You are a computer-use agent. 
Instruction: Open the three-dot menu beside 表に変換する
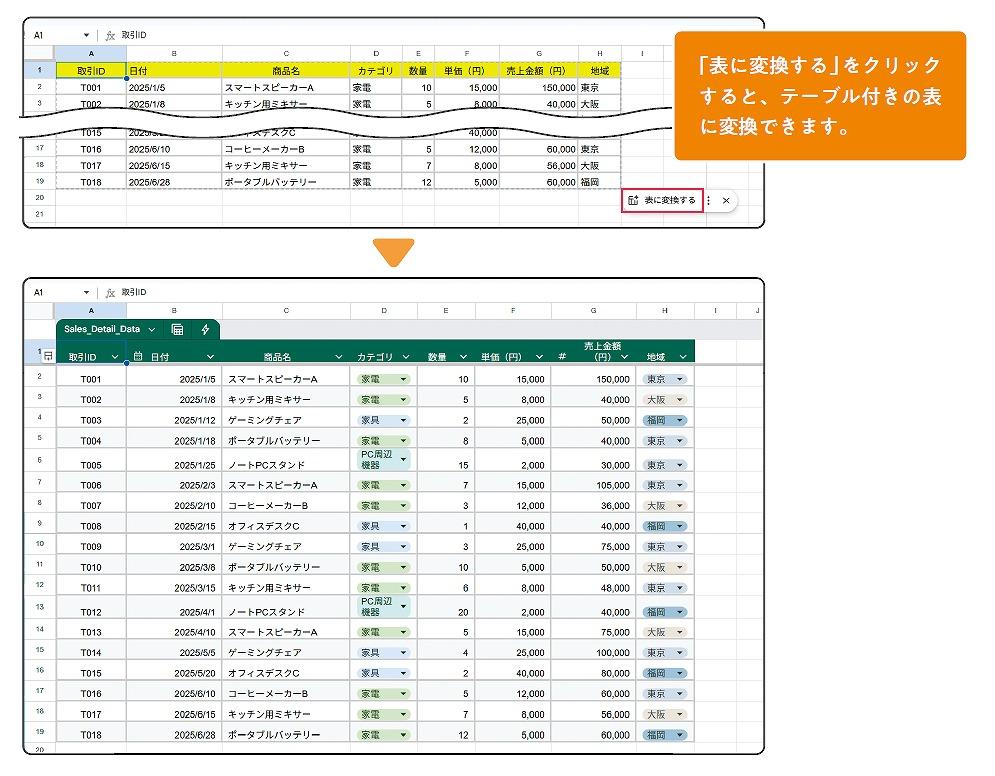[709, 200]
